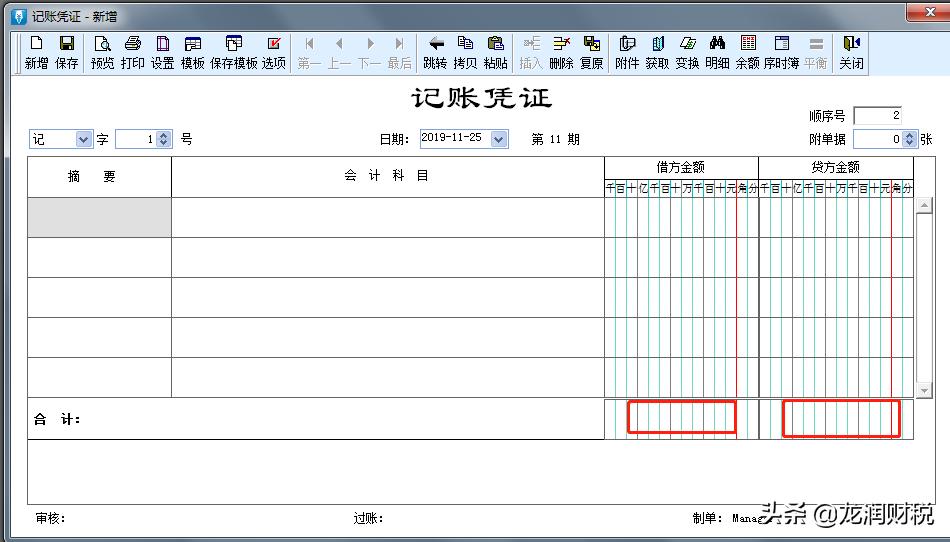Click the 第 11 期 period text

pyautogui.click(x=556, y=139)
